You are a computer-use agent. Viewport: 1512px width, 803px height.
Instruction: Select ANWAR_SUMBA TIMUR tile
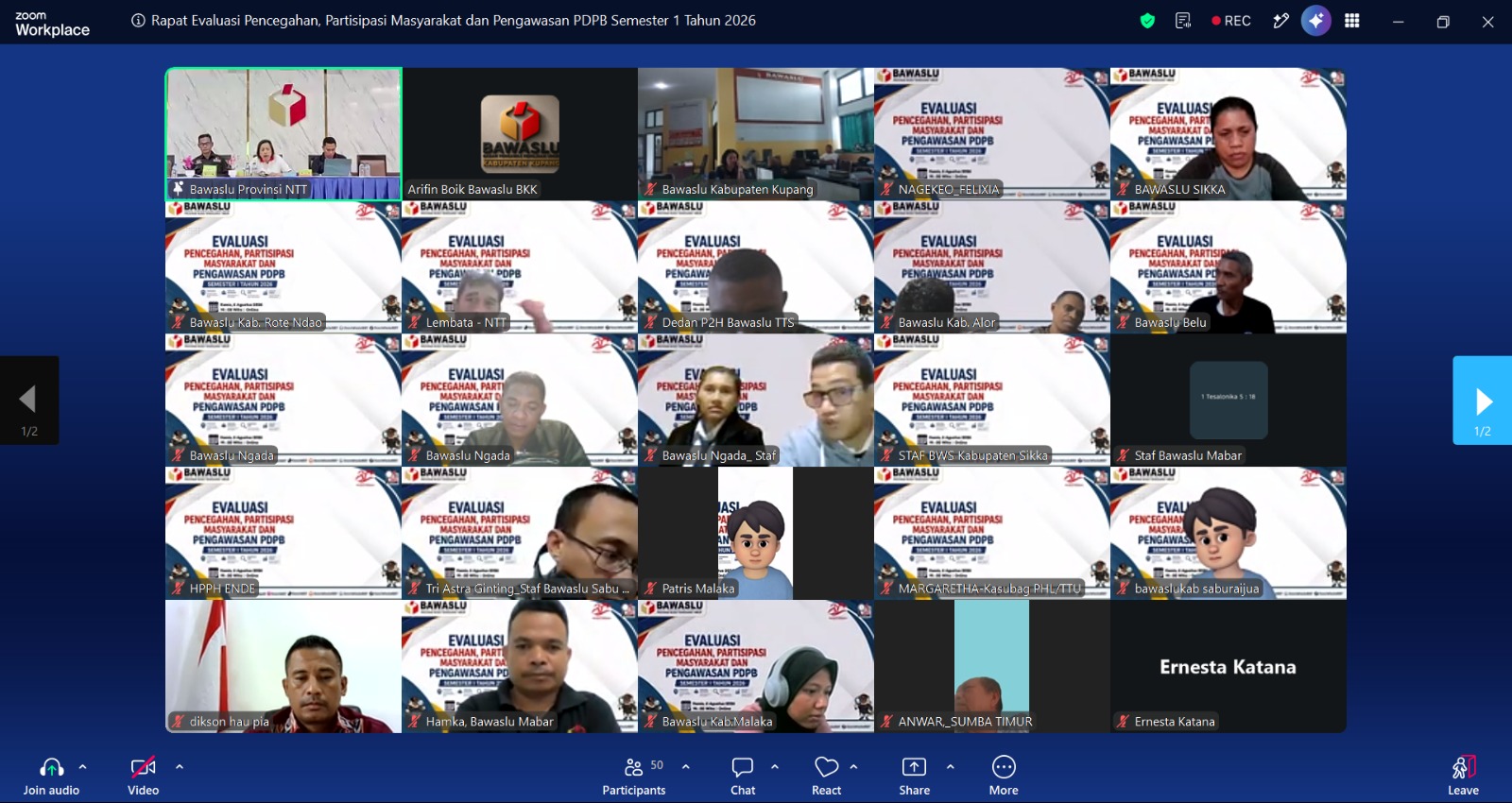[x=992, y=667]
